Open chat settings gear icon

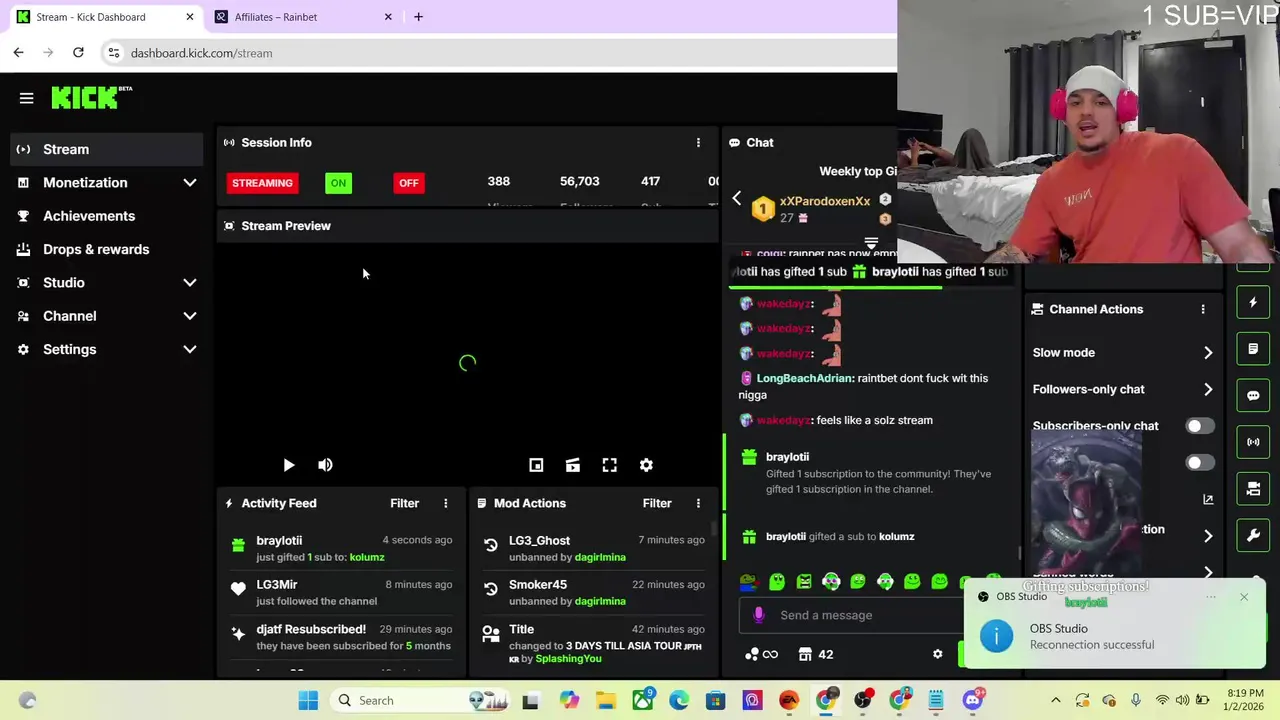pos(937,654)
